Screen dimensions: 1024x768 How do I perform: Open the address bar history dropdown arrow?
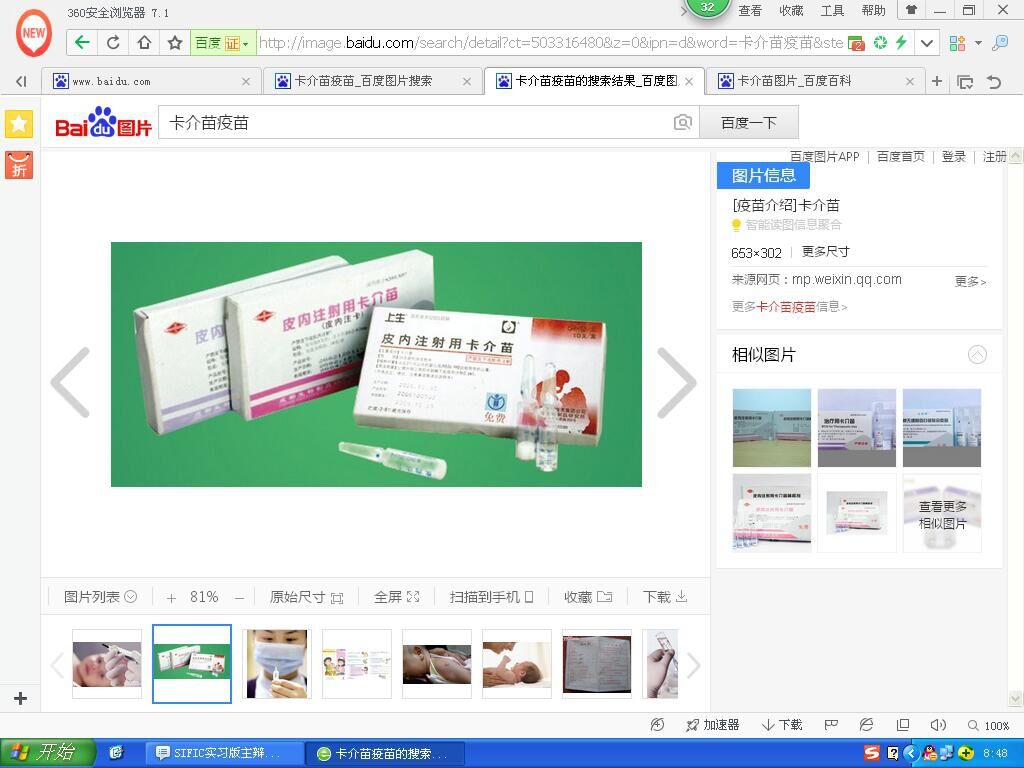point(926,44)
